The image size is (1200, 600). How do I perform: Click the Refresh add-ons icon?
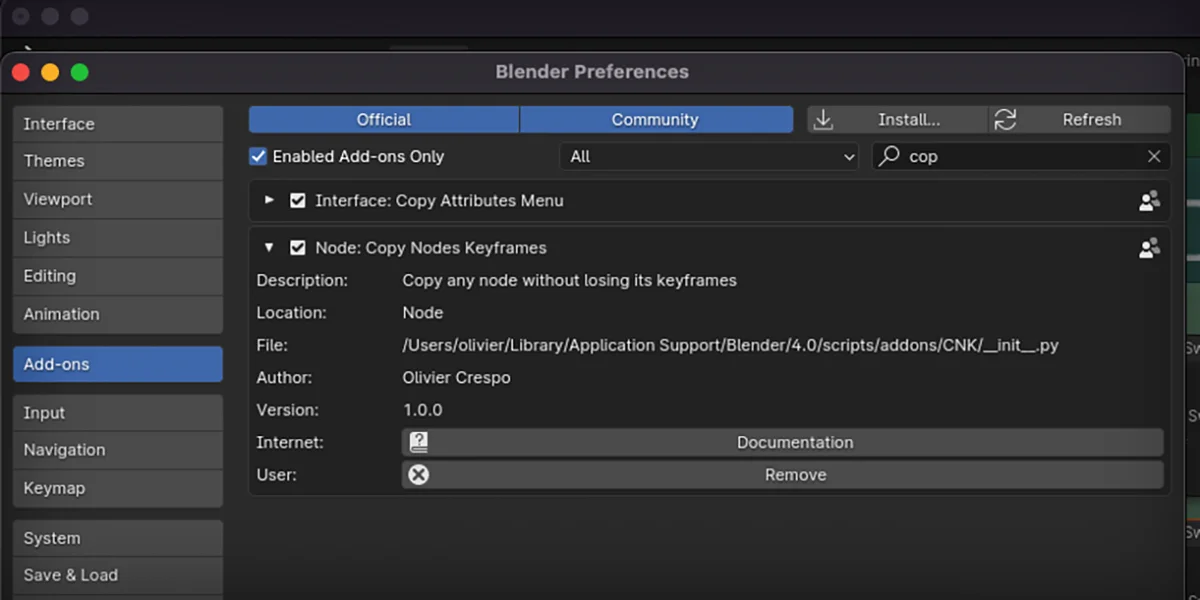pyautogui.click(x=1003, y=119)
